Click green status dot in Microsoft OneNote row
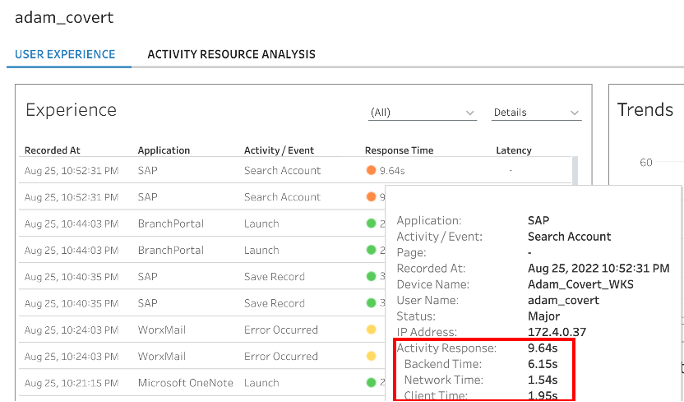684x402 pixels. 371,383
